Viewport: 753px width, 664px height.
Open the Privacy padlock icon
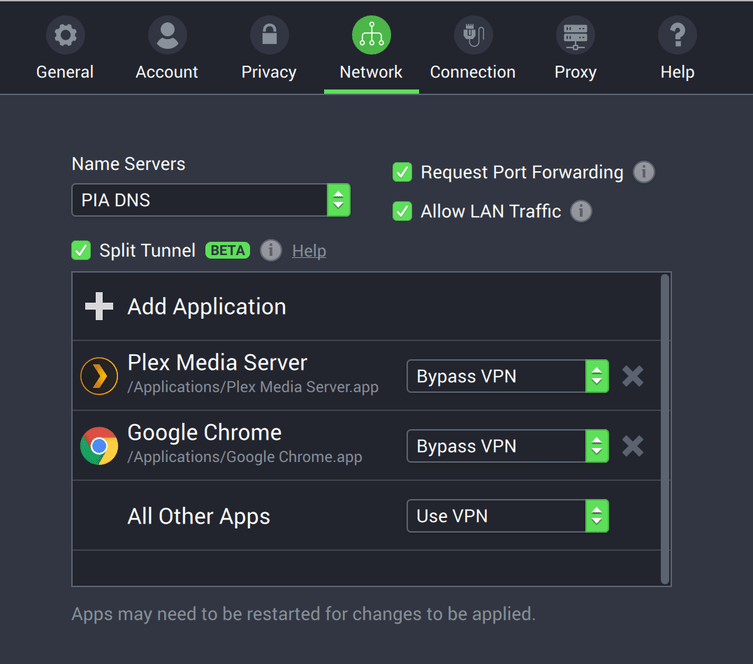coord(269,36)
